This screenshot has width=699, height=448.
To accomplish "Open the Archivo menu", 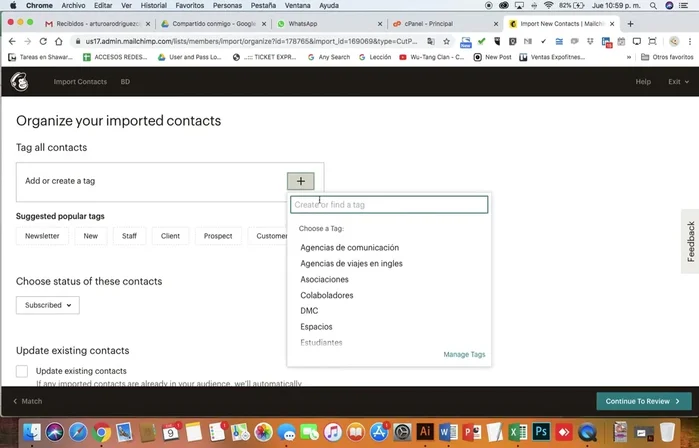I will pos(73,5).
